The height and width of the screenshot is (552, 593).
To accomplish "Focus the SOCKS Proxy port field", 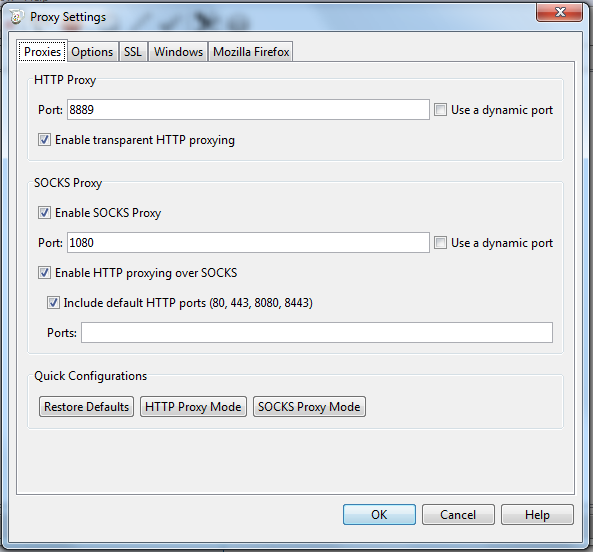I will (x=248, y=242).
